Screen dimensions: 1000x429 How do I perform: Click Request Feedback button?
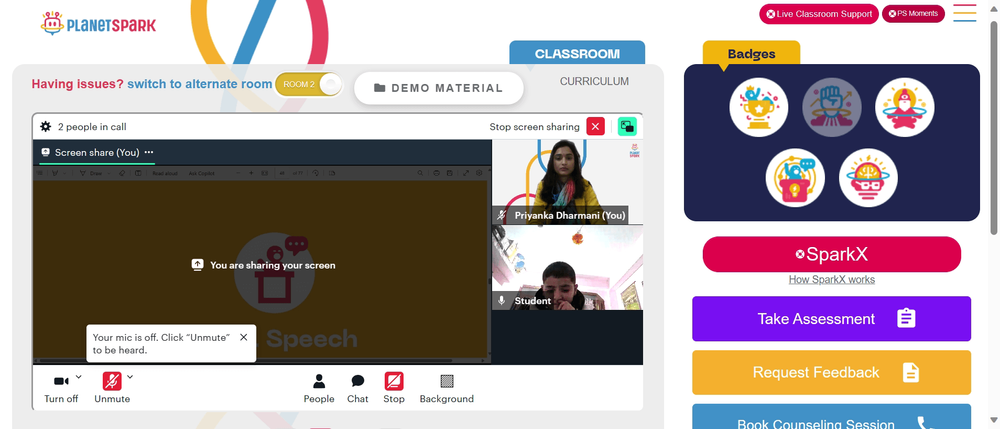pos(832,372)
